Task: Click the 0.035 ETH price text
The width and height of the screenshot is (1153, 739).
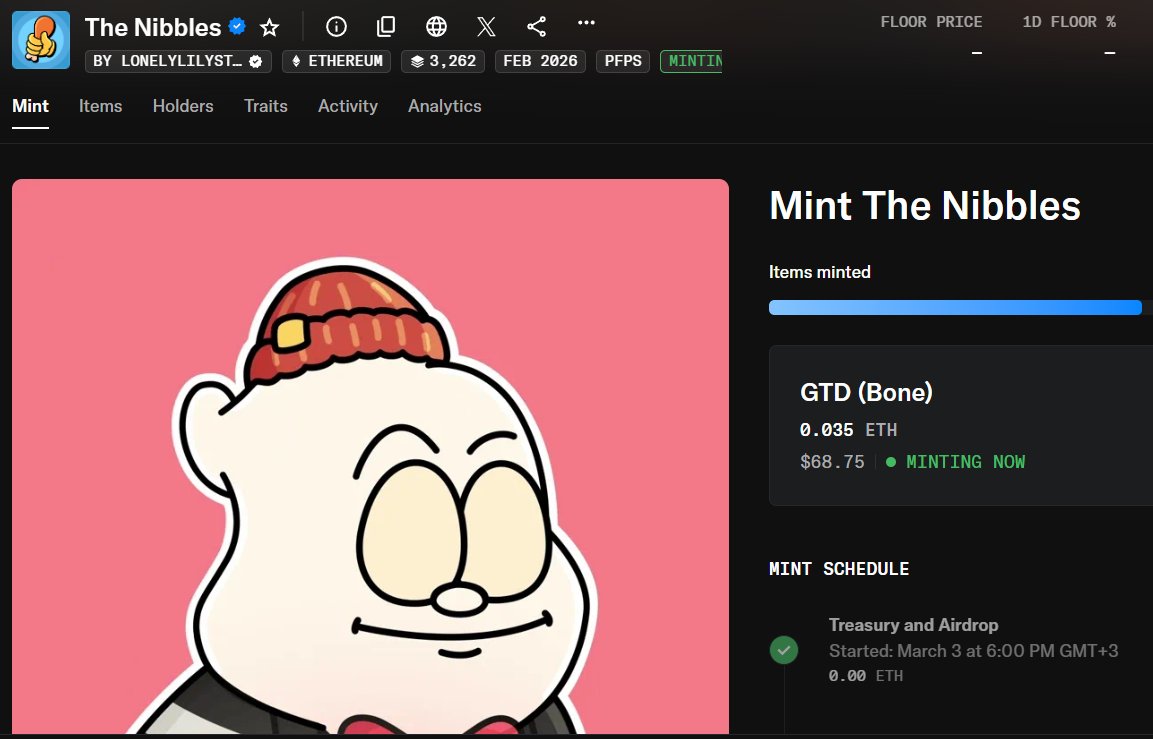Action: click(x=849, y=429)
